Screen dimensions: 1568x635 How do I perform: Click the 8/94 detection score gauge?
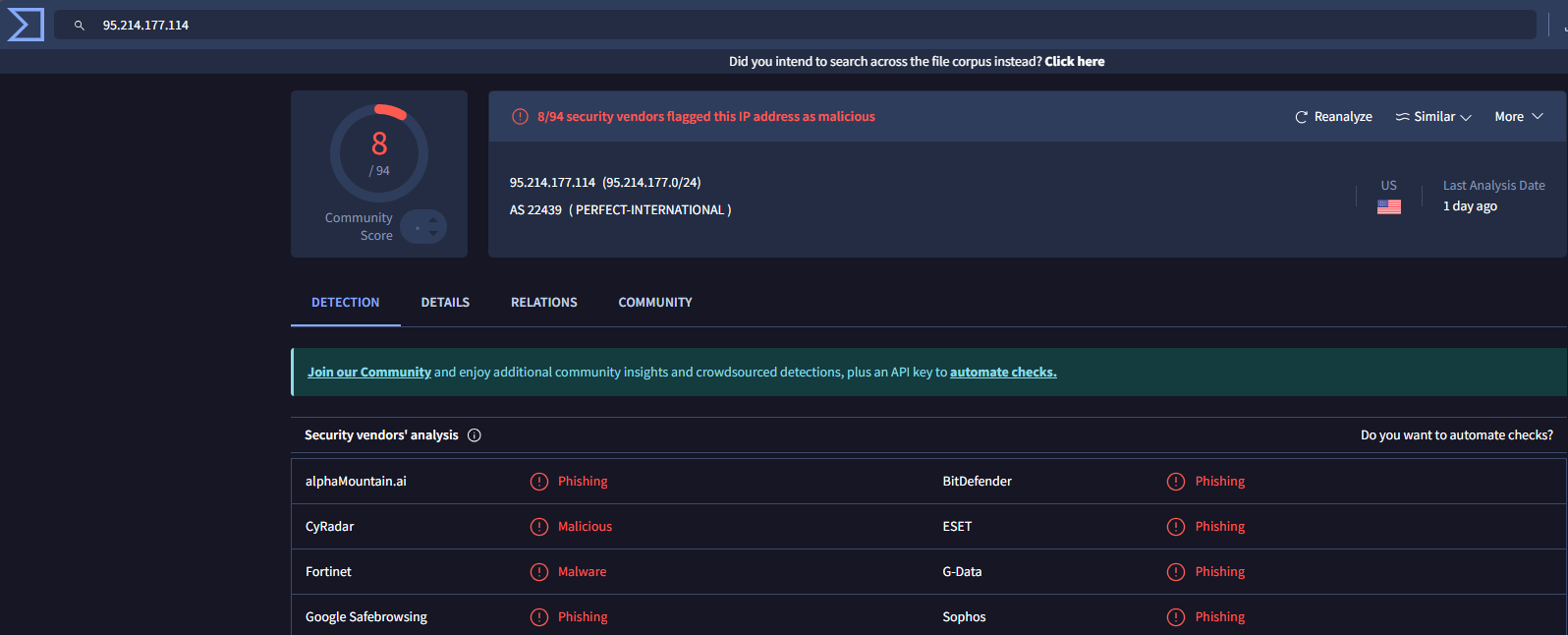[379, 153]
